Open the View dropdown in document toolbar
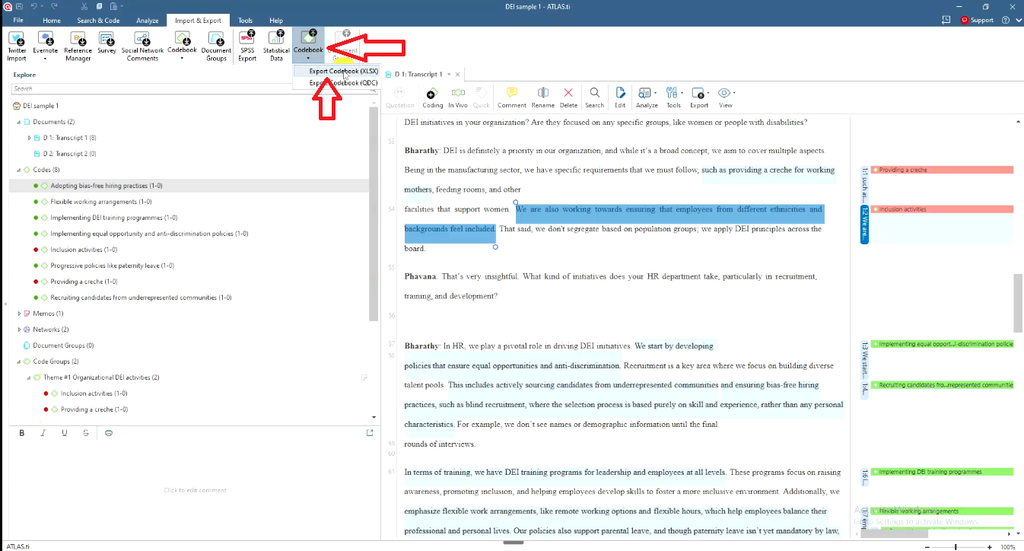This screenshot has width=1024, height=551. coord(726,97)
